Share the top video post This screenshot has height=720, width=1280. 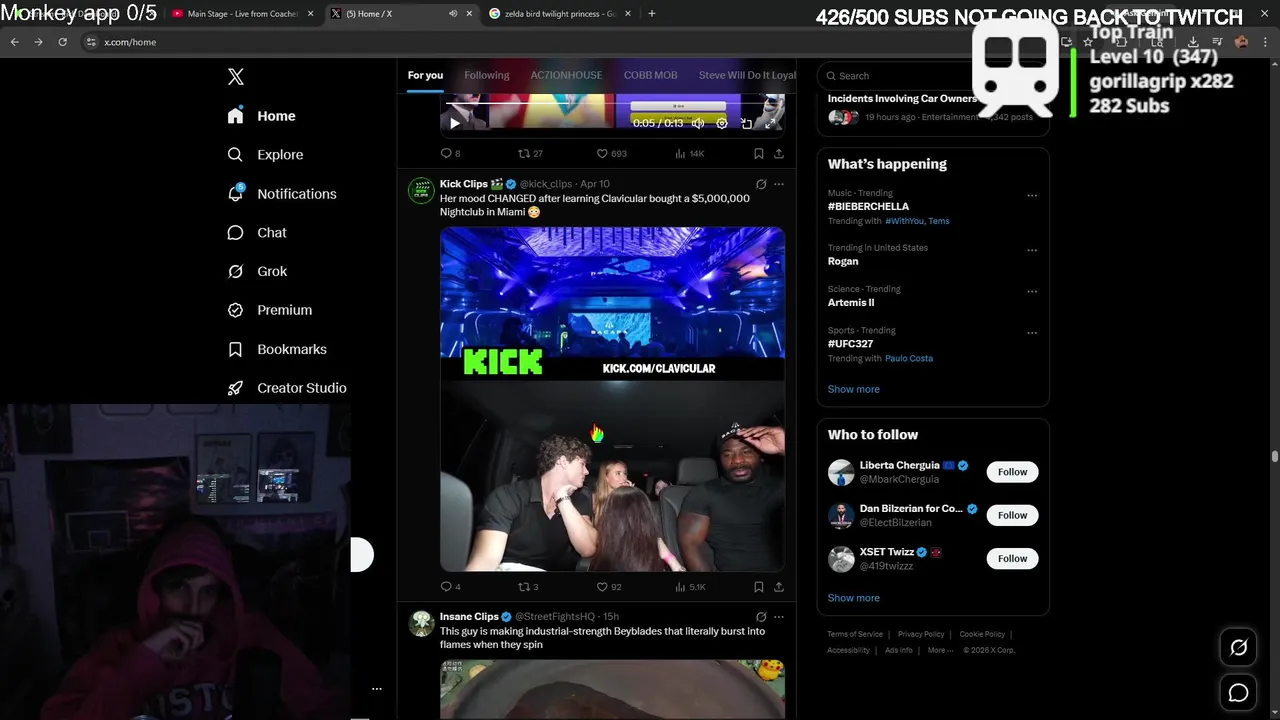(x=779, y=153)
